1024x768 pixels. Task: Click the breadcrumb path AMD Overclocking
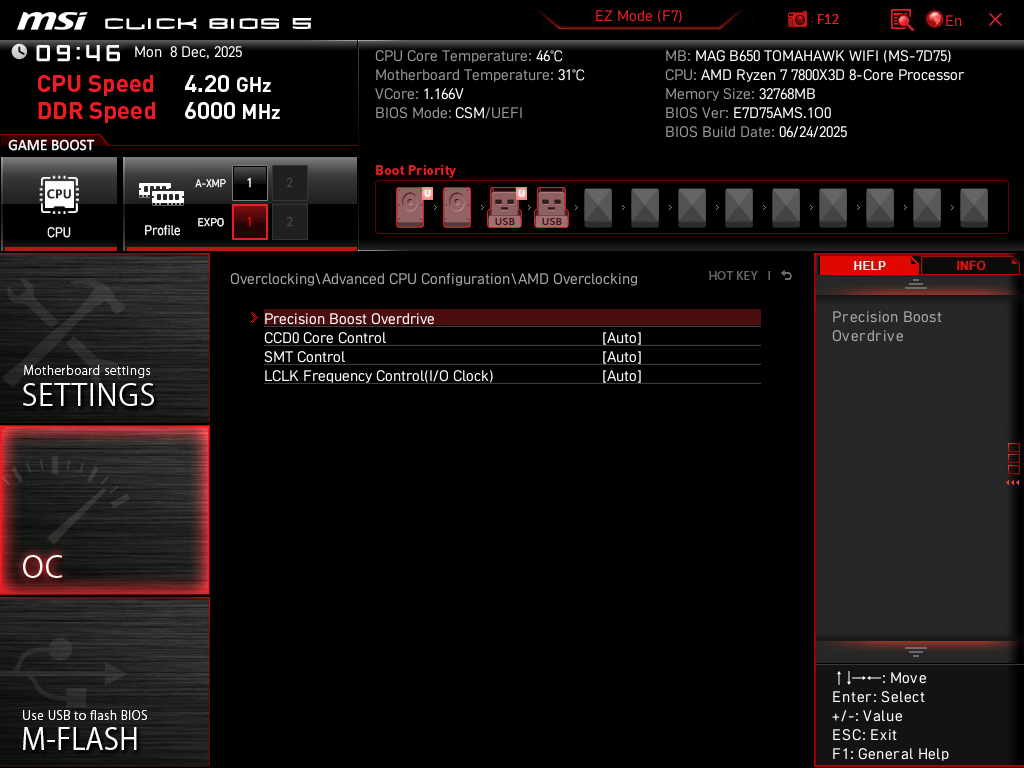[577, 279]
